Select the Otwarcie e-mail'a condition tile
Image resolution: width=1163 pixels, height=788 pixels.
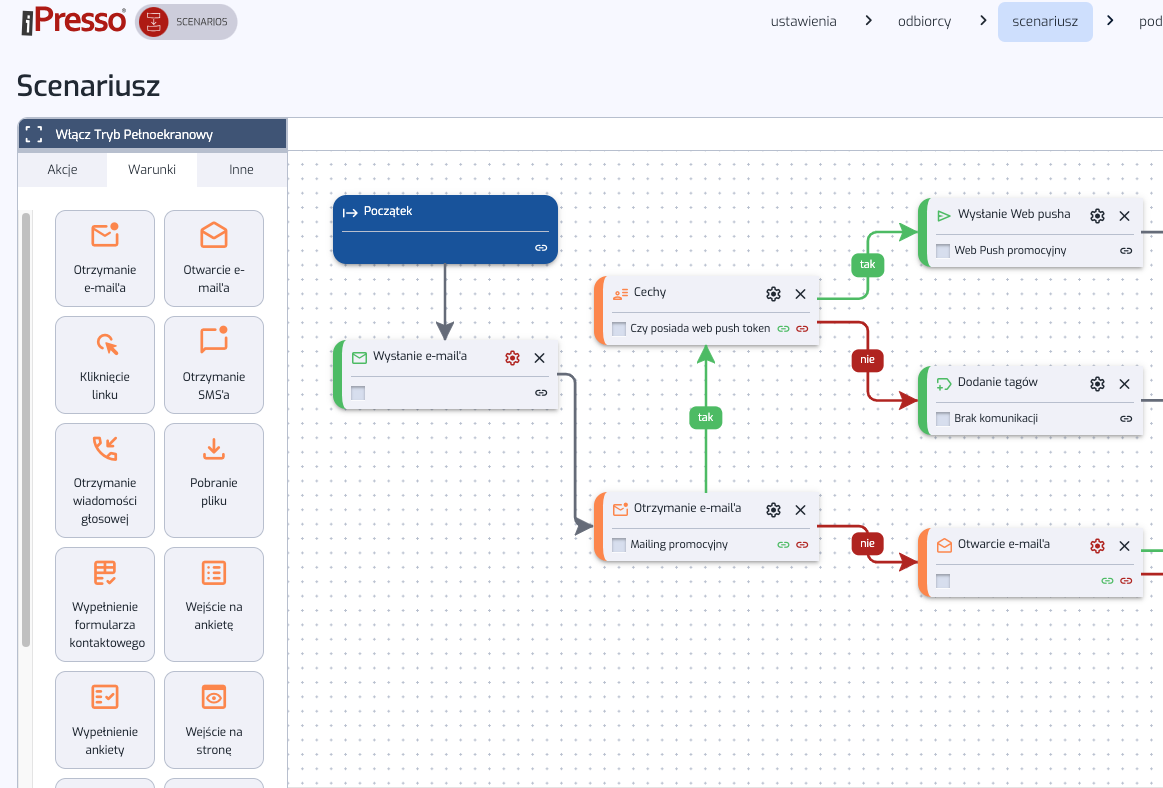(x=213, y=258)
